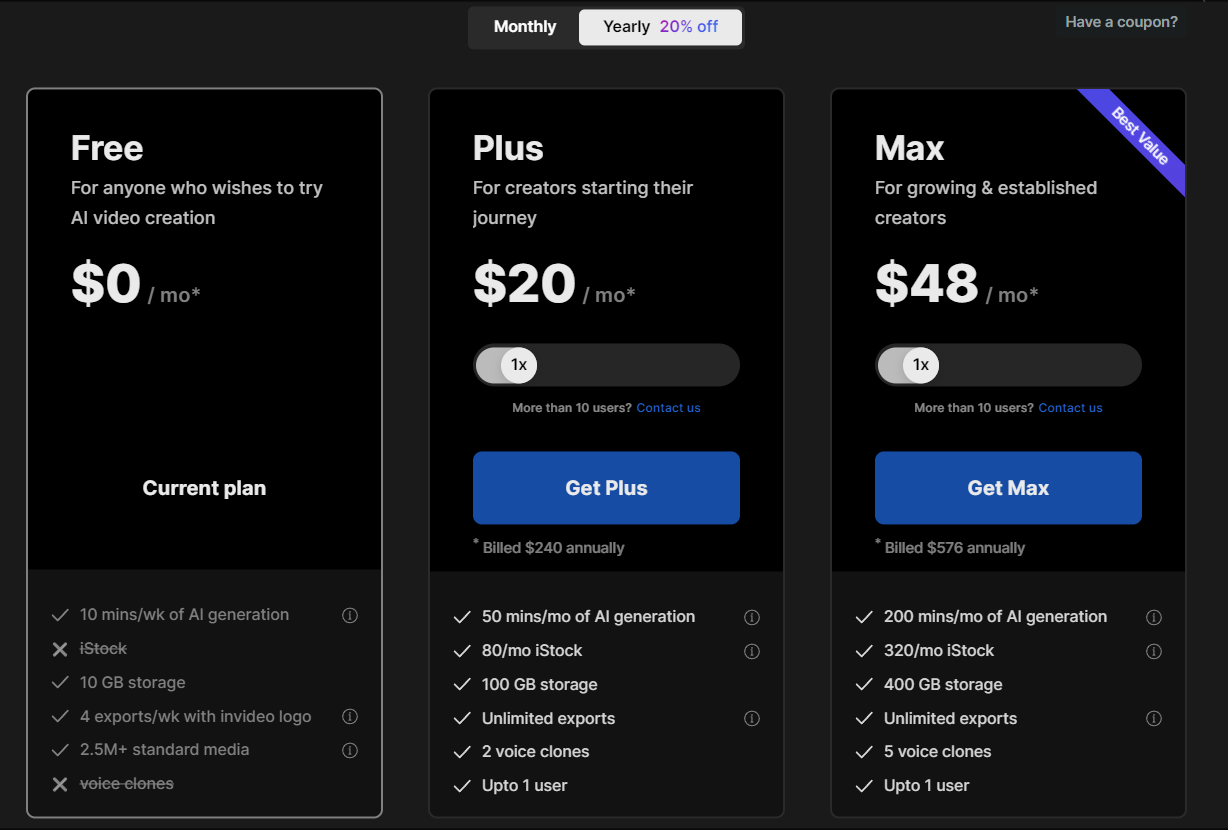Click the Max plan 1x user slider
1228x830 pixels.
pyautogui.click(x=921, y=365)
